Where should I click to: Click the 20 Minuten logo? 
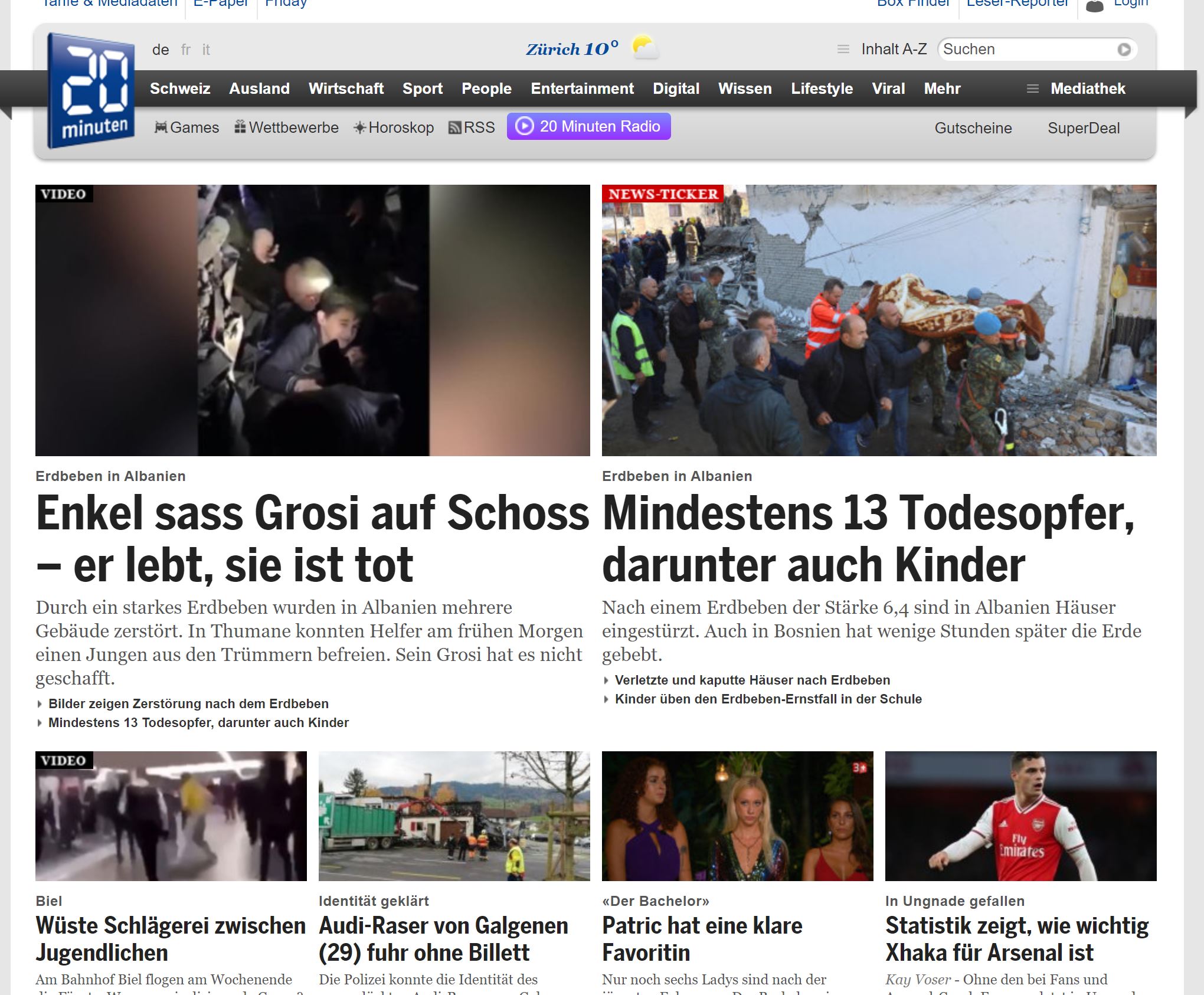tap(91, 90)
